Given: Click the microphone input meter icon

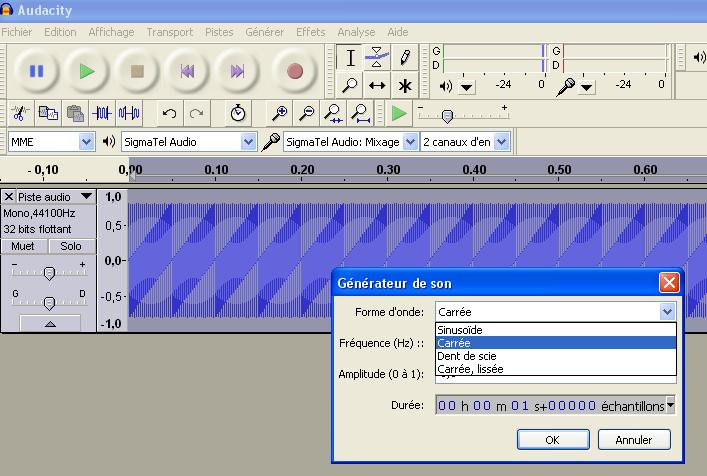Looking at the screenshot, I should [x=565, y=87].
